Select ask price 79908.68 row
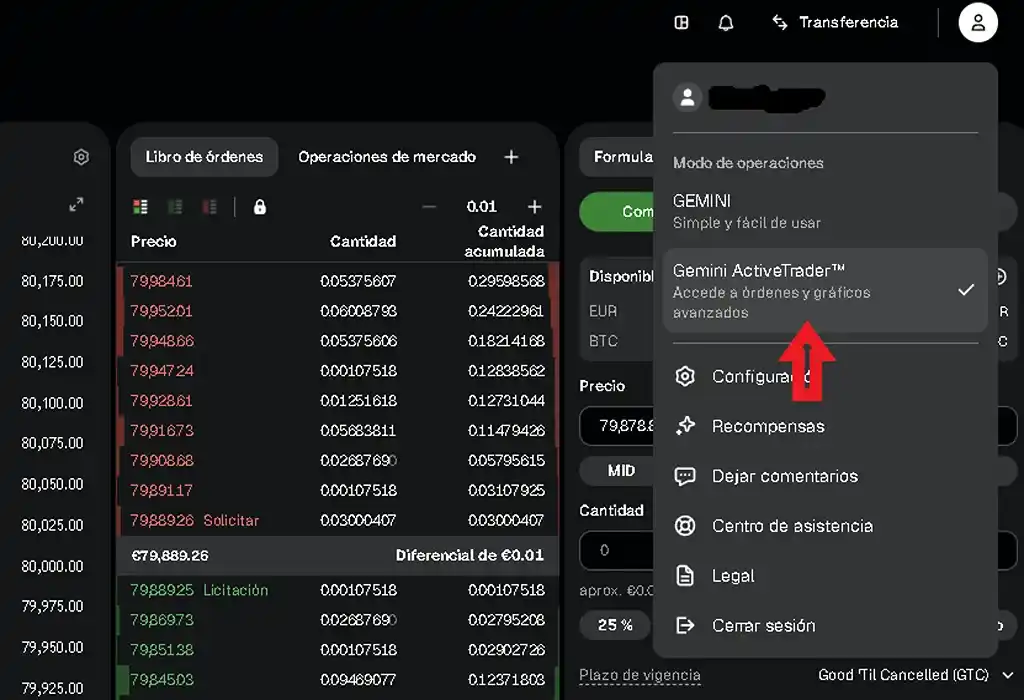The height and width of the screenshot is (700, 1024). click(338, 461)
